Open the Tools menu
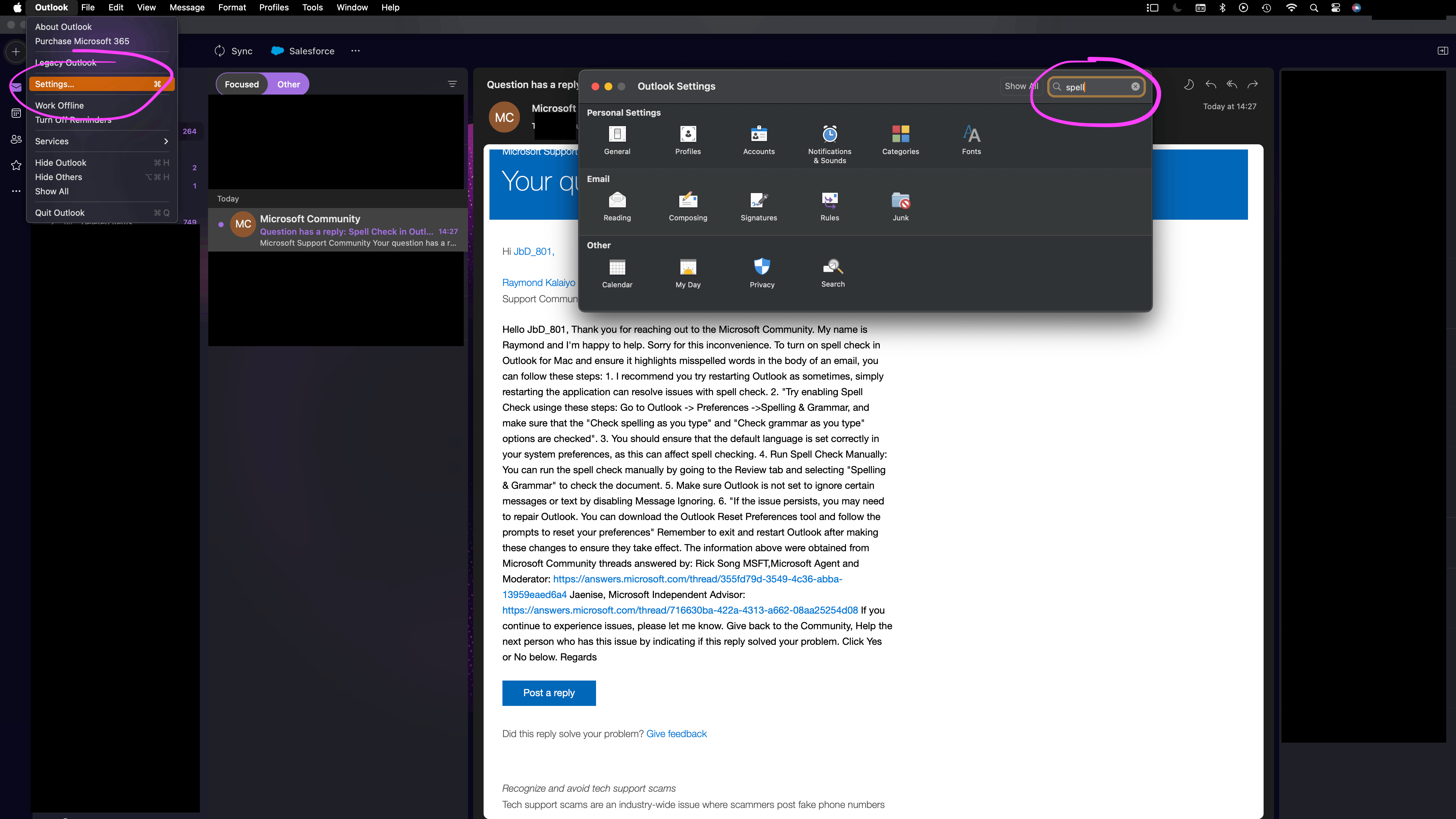This screenshot has height=819, width=1456. [312, 7]
